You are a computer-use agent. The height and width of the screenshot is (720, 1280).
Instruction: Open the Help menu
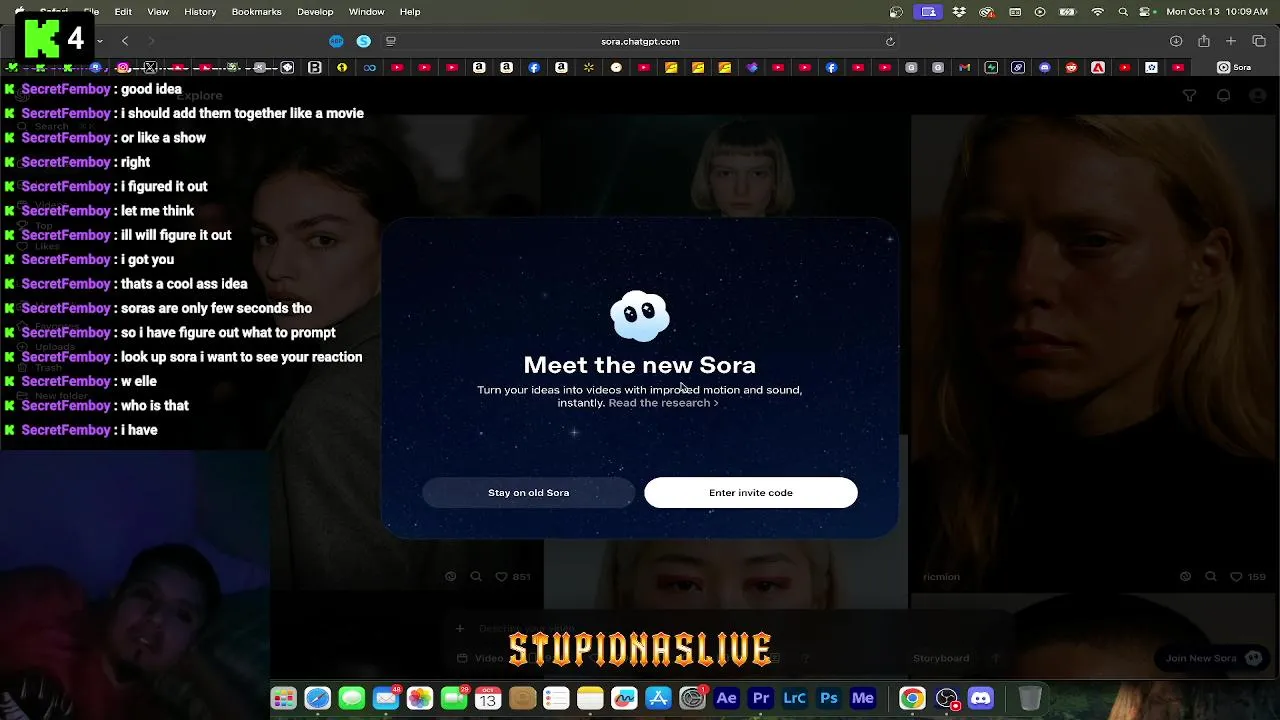tap(410, 12)
